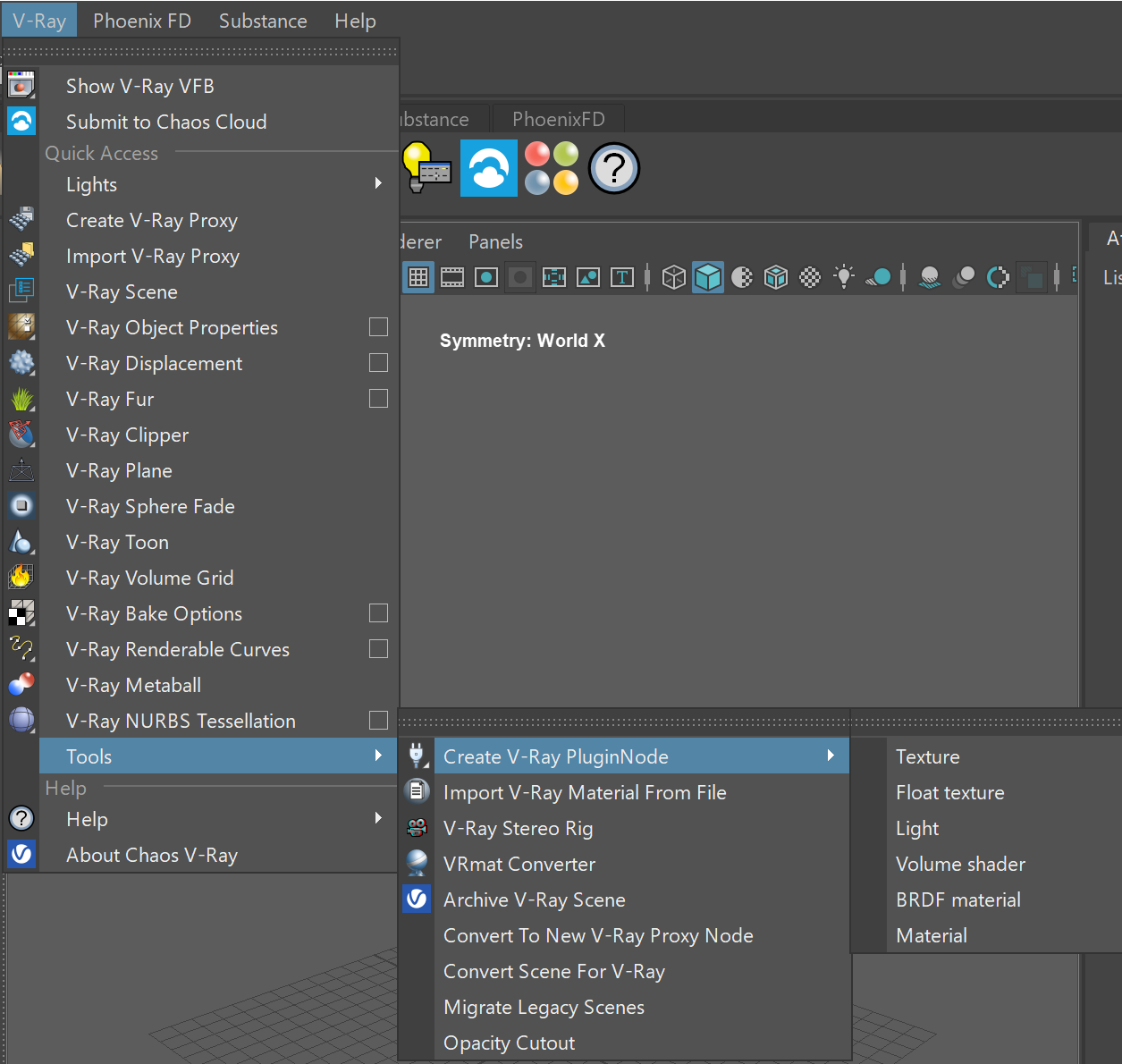
Task: Open the V-Ray menu
Action: (39, 20)
